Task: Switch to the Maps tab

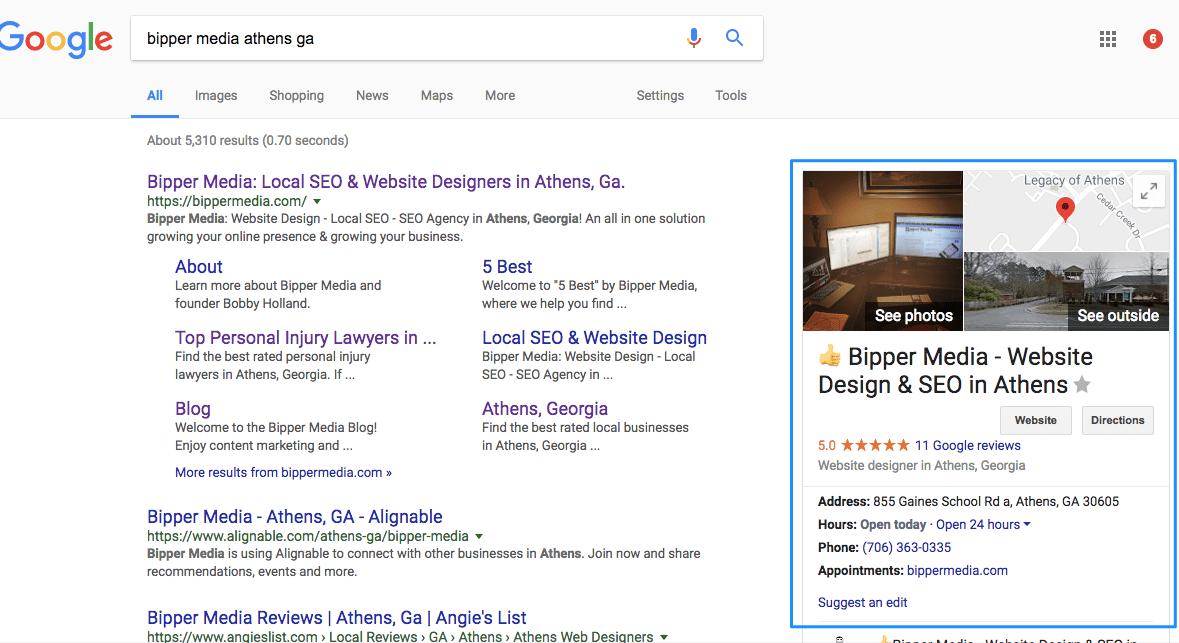Action: (437, 96)
